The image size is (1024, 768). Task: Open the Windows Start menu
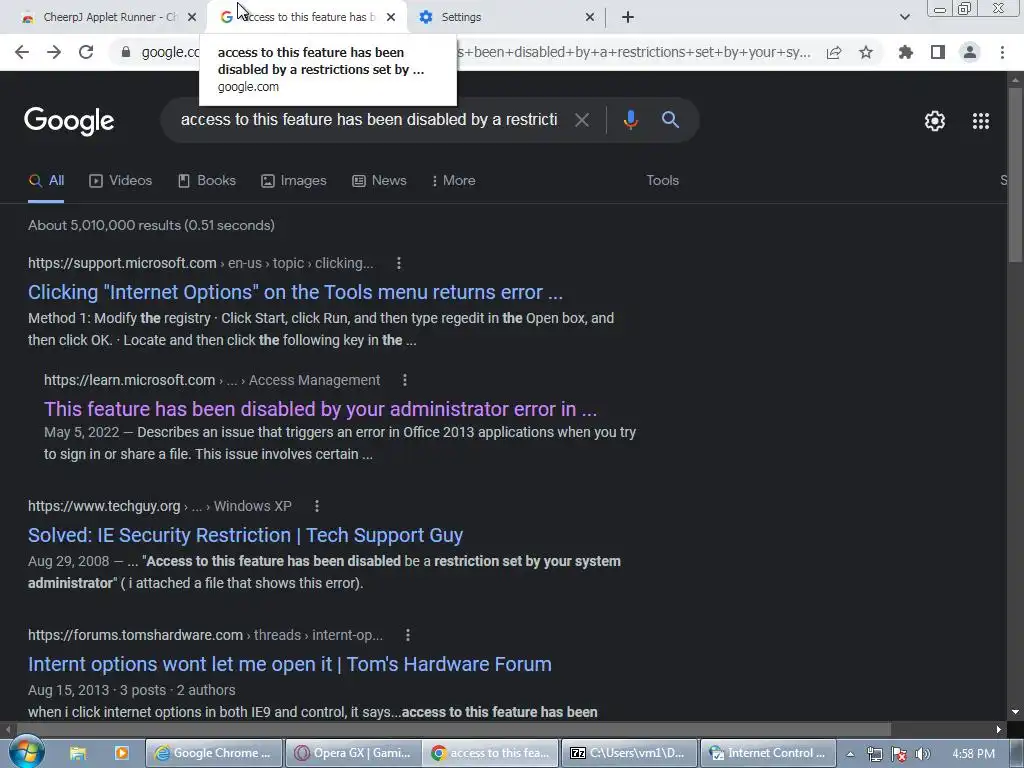coord(26,752)
